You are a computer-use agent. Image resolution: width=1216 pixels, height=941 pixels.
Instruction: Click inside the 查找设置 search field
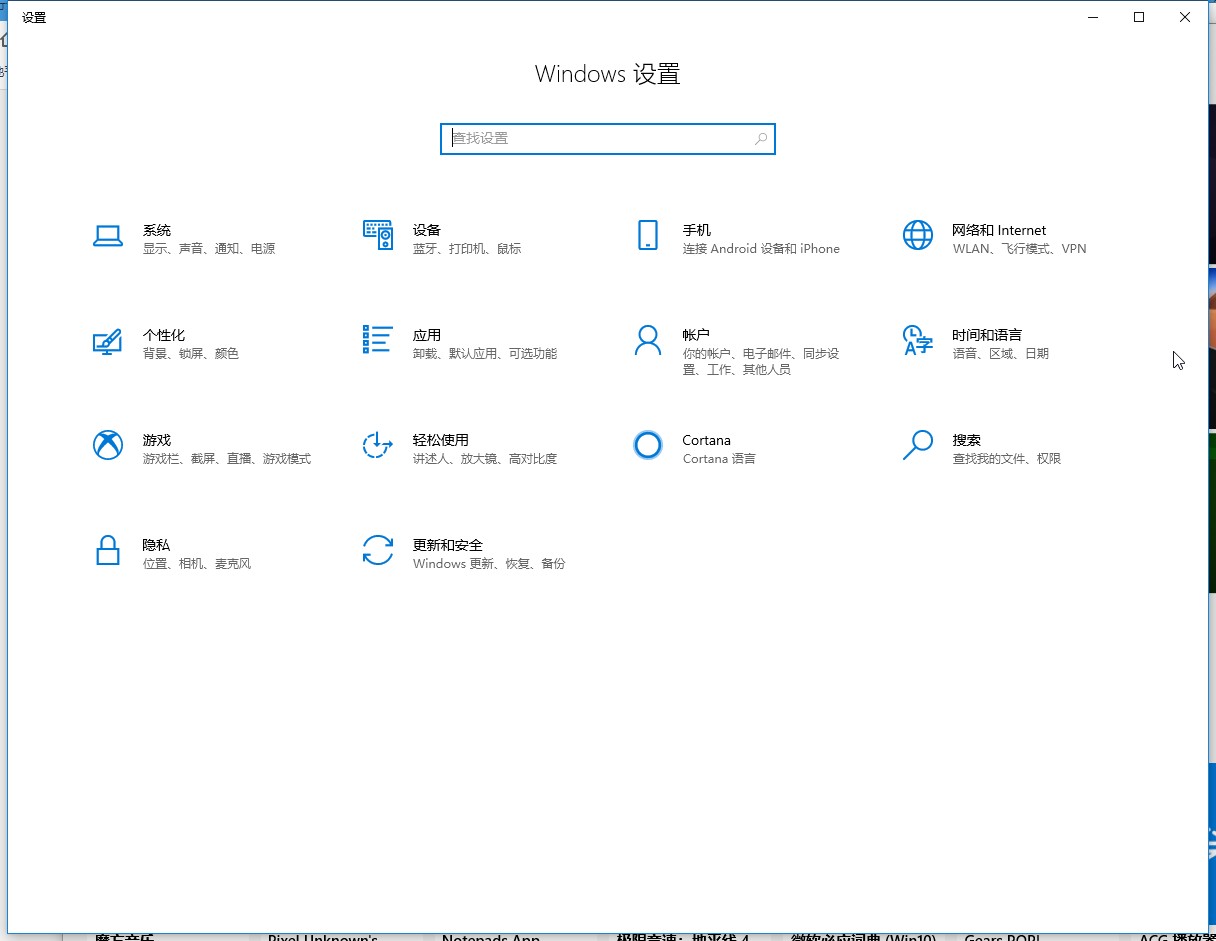(x=600, y=139)
